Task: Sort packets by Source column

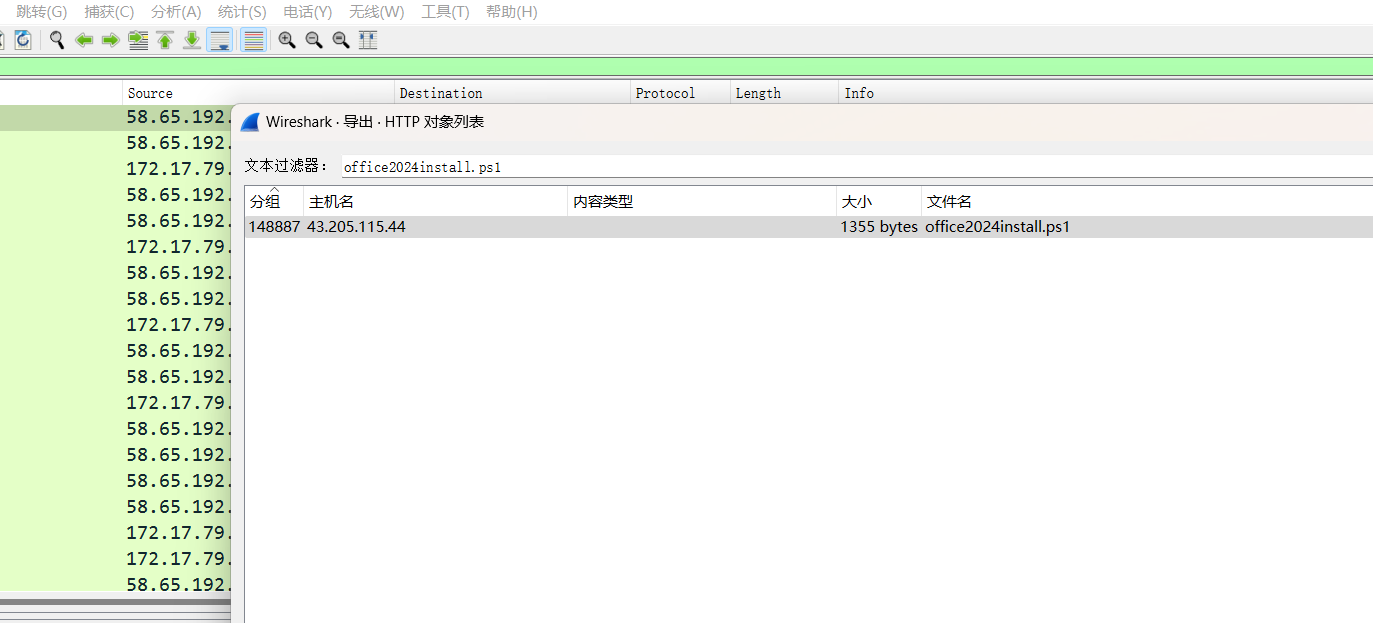Action: click(258, 93)
